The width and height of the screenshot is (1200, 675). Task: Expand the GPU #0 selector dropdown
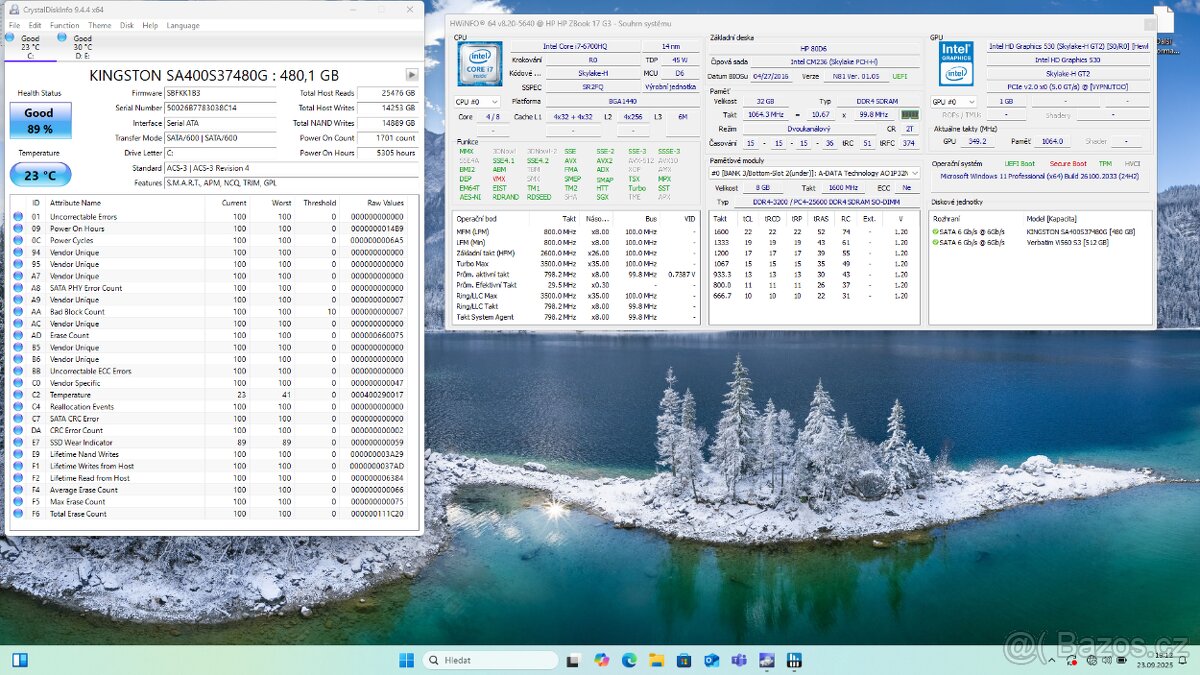(954, 102)
